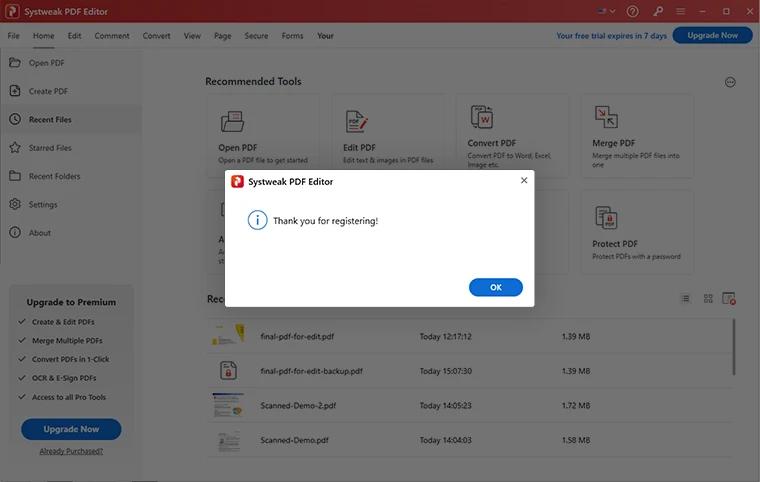Select Recent Folders in the sidebar
The width and height of the screenshot is (760, 482).
71,176
